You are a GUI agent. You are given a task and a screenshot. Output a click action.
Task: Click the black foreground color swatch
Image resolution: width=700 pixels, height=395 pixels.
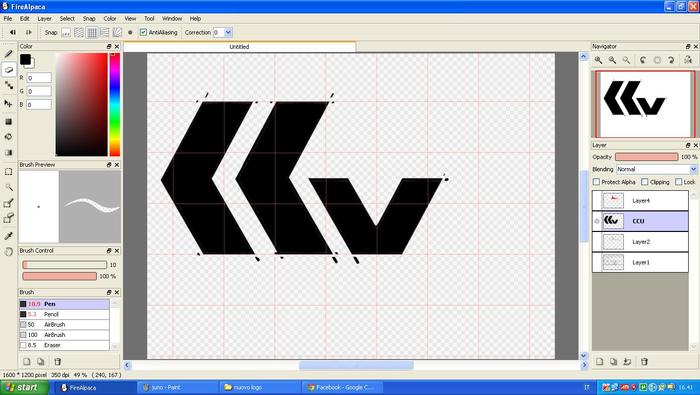coord(25,59)
